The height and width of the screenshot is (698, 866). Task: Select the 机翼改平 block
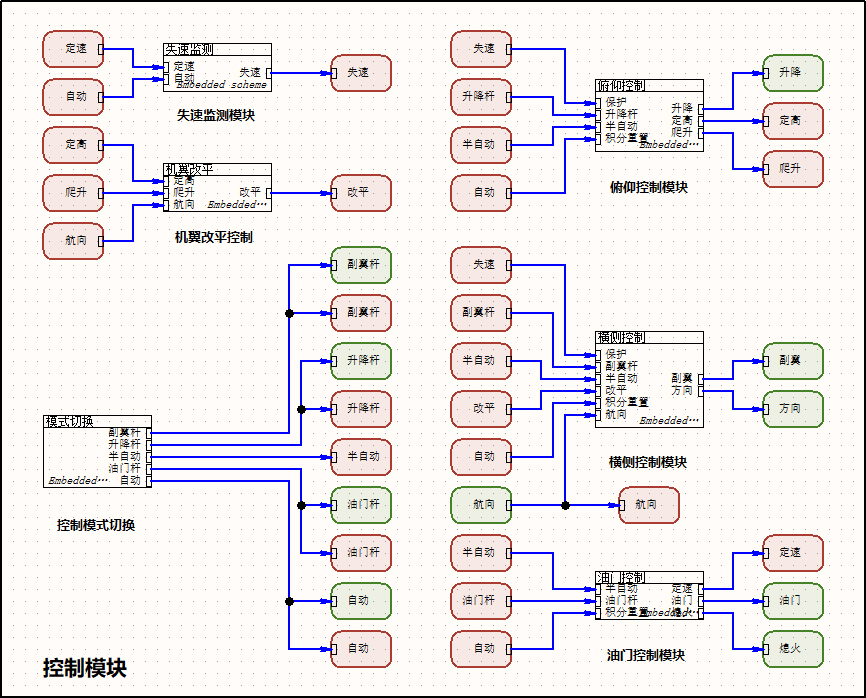click(x=217, y=188)
